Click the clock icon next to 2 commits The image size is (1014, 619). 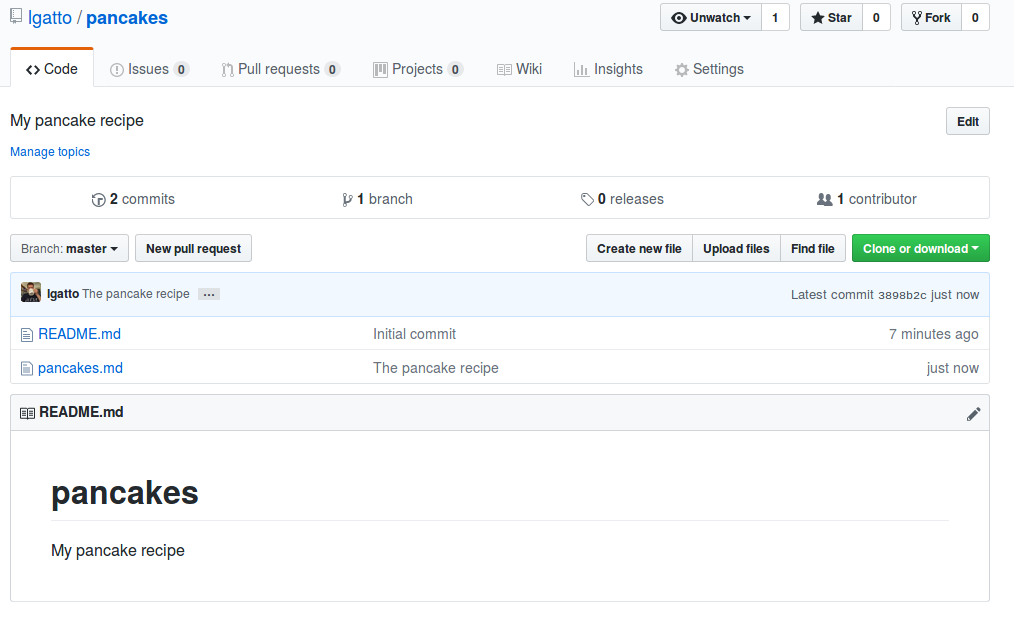click(x=99, y=199)
